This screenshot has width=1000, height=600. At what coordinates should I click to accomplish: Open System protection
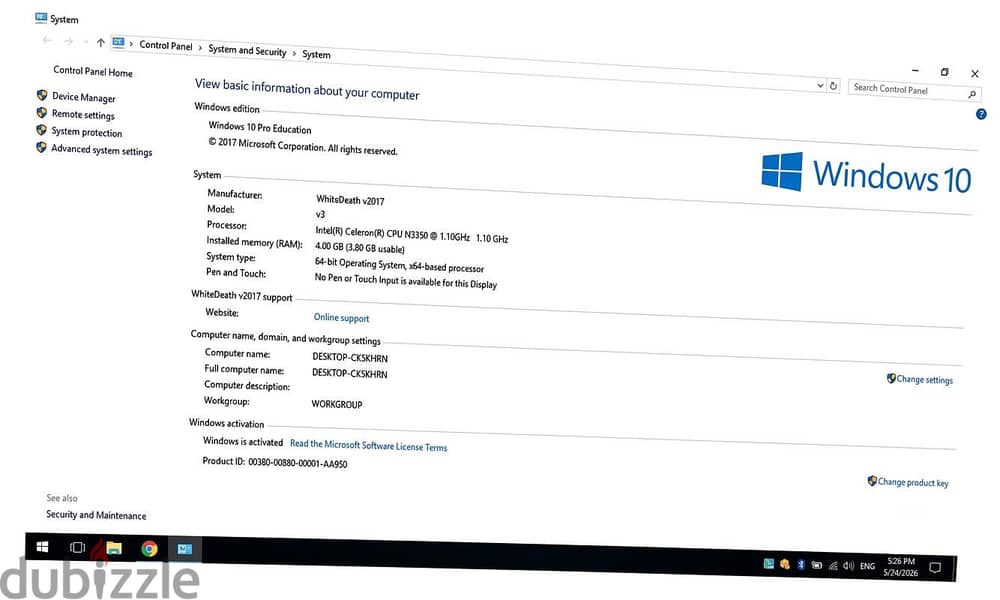tap(87, 132)
